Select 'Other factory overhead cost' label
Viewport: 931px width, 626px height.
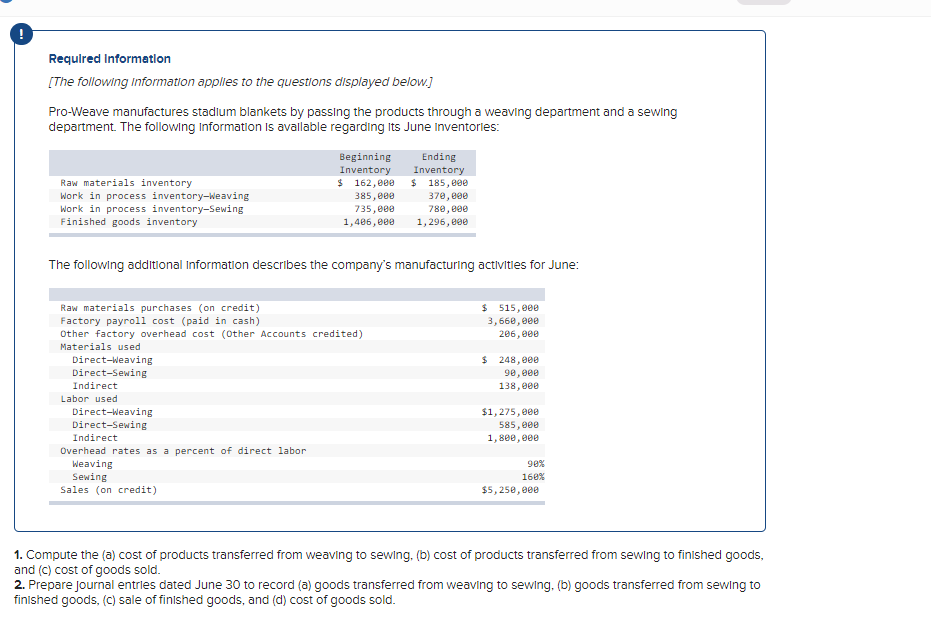point(211,334)
